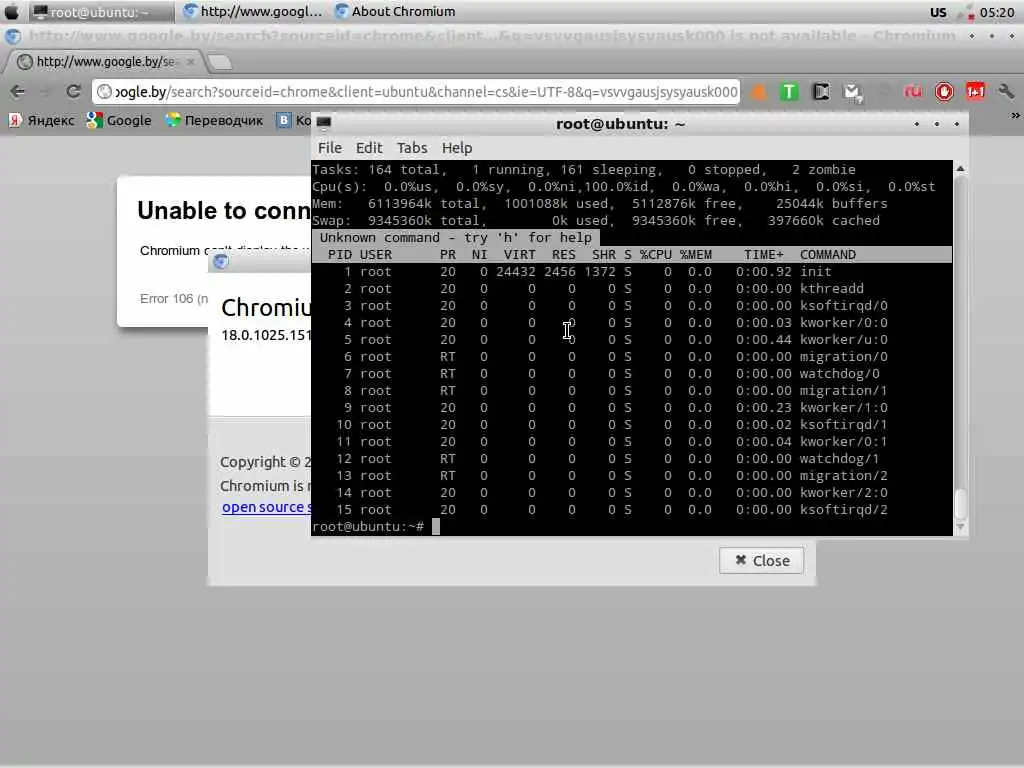The height and width of the screenshot is (768, 1024).
Task: Click the 'ksoftirqd/0' process name
Action: click(844, 306)
